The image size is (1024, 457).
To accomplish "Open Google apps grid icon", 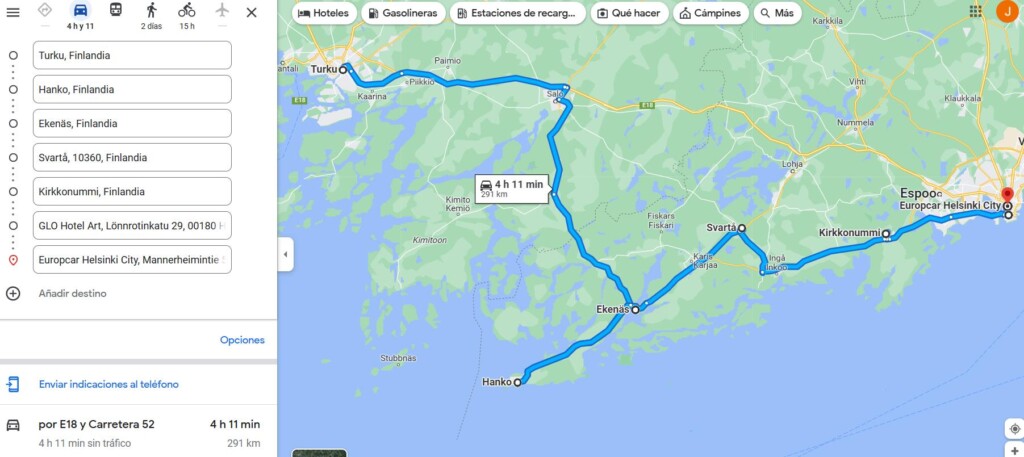I will pos(976,11).
